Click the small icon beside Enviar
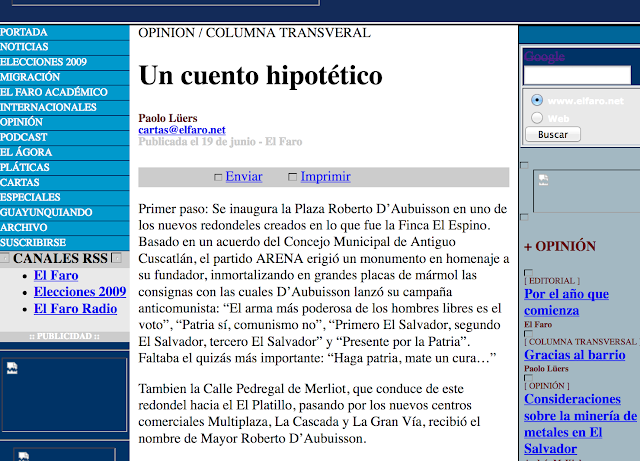640x461 pixels. [218, 177]
